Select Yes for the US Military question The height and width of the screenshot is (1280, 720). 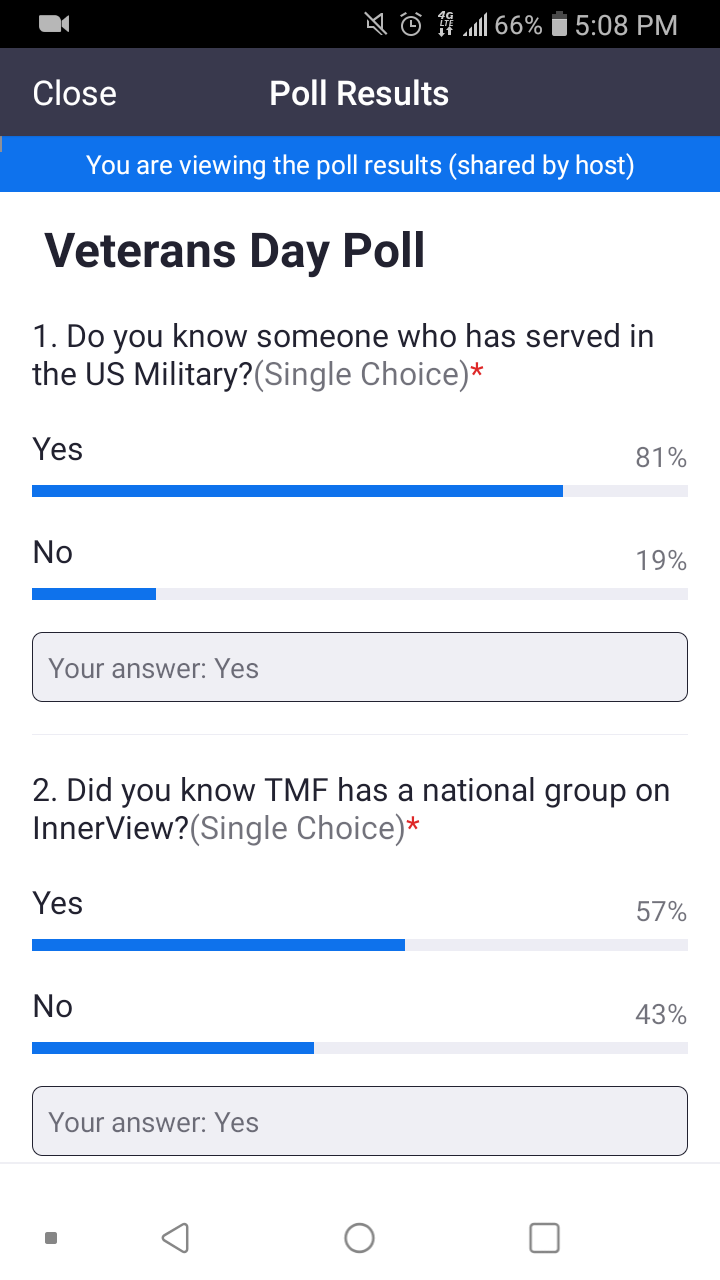pyautogui.click(x=58, y=450)
